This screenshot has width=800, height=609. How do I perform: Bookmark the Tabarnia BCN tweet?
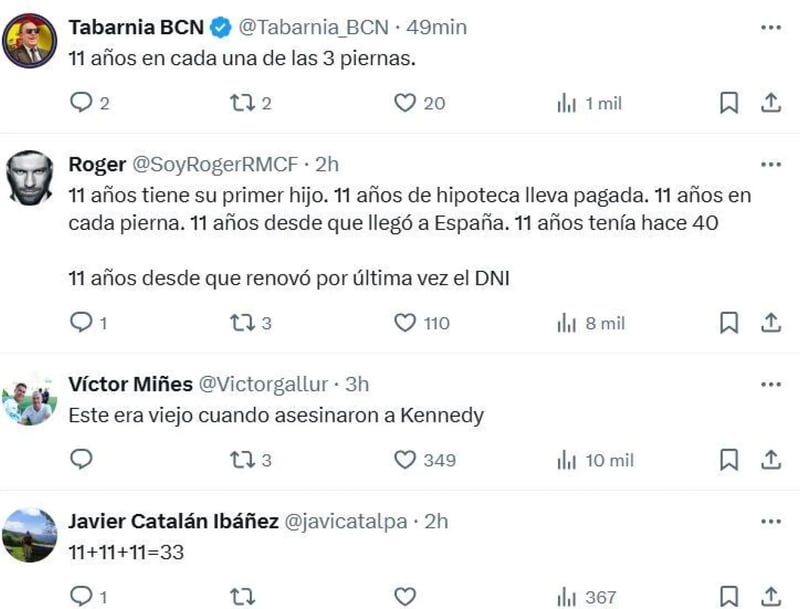tap(729, 102)
